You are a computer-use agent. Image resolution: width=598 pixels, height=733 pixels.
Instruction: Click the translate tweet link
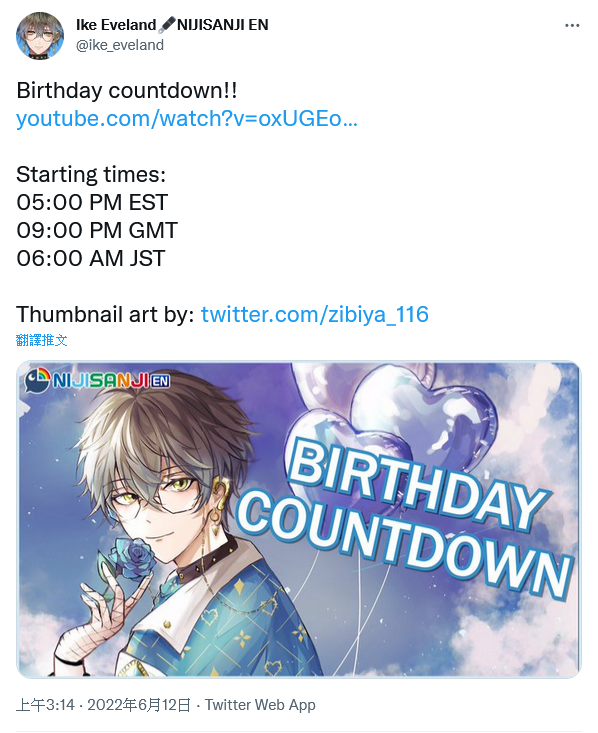(42, 340)
